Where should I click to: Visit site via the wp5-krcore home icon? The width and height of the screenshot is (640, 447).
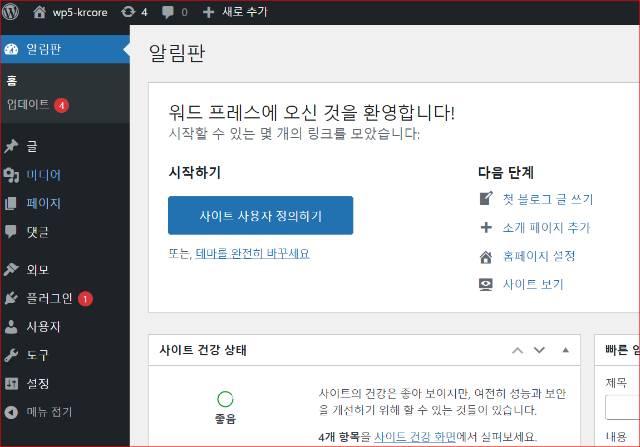pos(39,12)
